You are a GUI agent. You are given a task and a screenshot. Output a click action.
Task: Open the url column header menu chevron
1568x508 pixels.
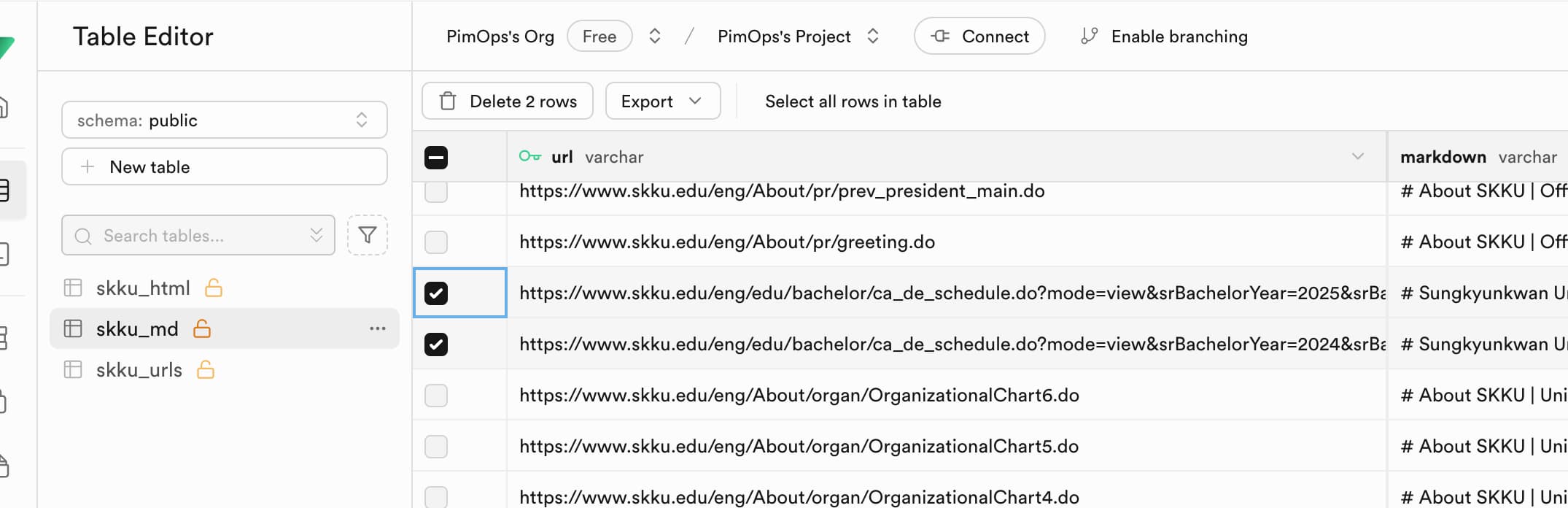pos(1357,156)
